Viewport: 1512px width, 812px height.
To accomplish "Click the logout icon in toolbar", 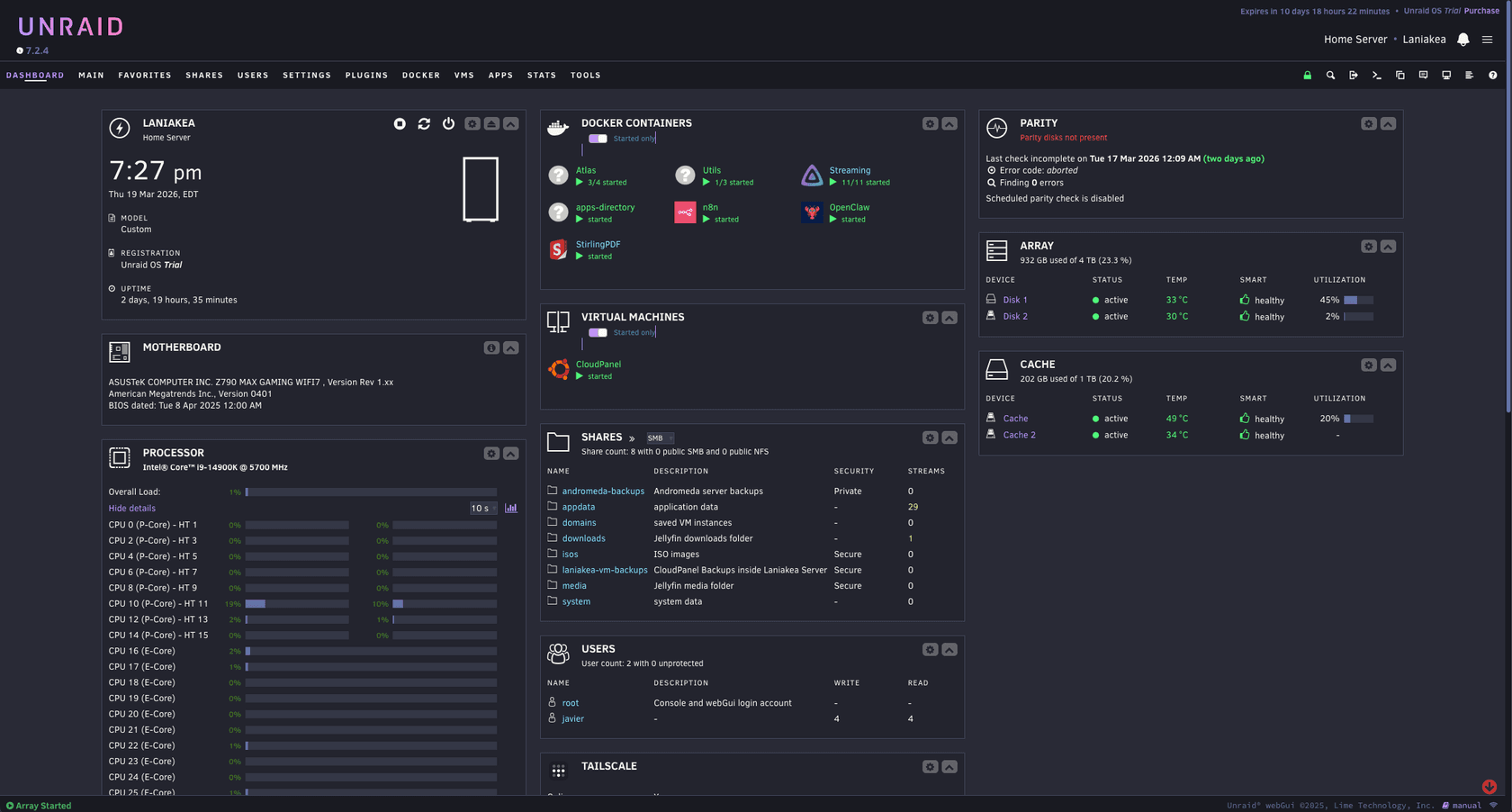I will click(1354, 76).
